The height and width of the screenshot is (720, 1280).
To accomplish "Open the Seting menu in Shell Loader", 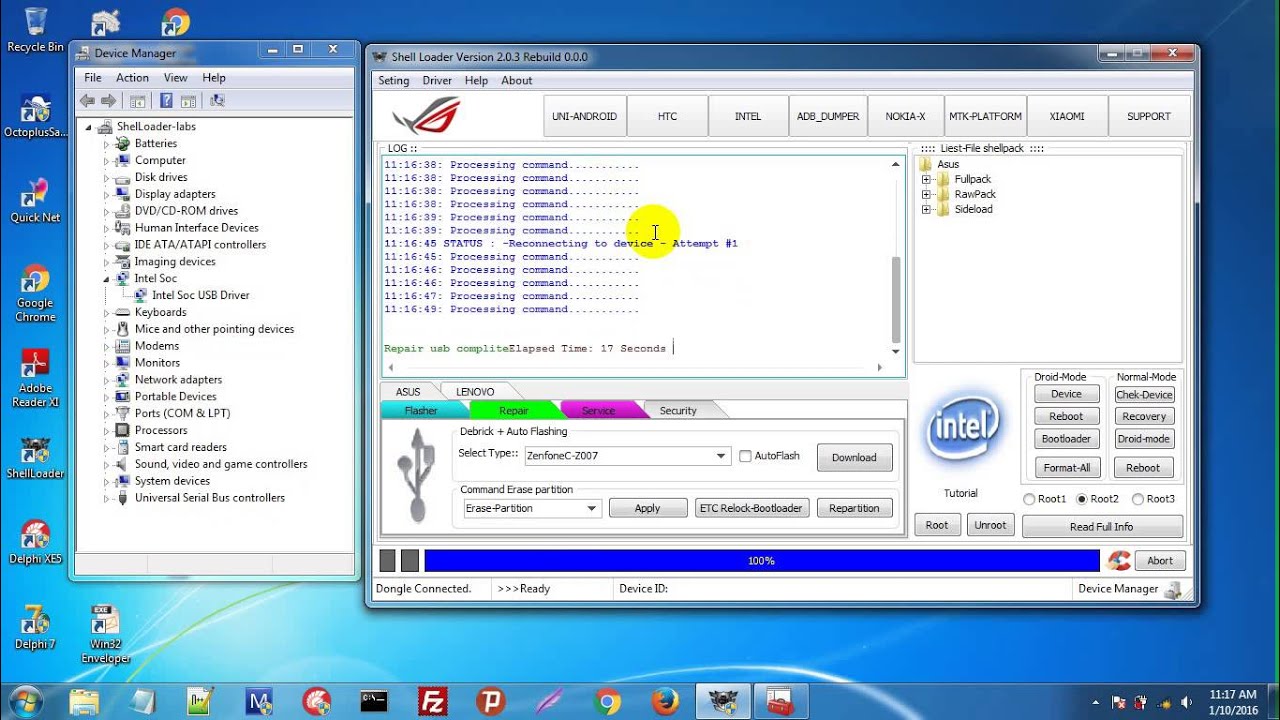I will 394,81.
